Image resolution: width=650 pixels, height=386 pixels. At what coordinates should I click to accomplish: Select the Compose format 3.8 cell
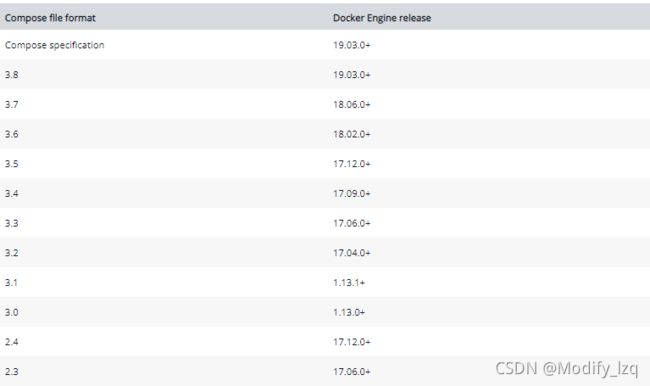(12, 75)
